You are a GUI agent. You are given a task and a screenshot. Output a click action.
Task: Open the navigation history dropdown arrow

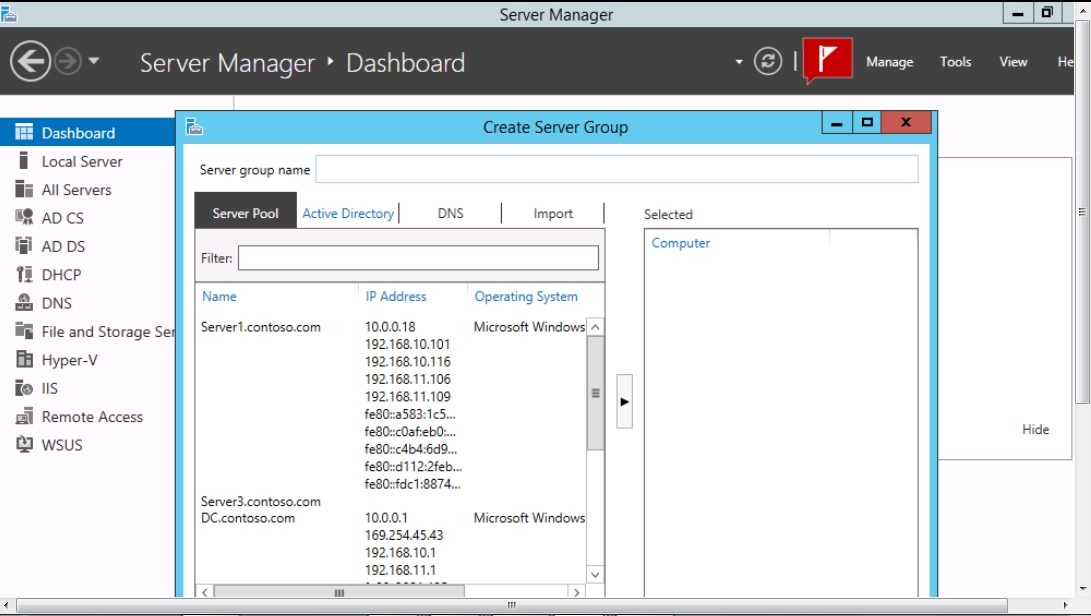pyautogui.click(x=94, y=61)
